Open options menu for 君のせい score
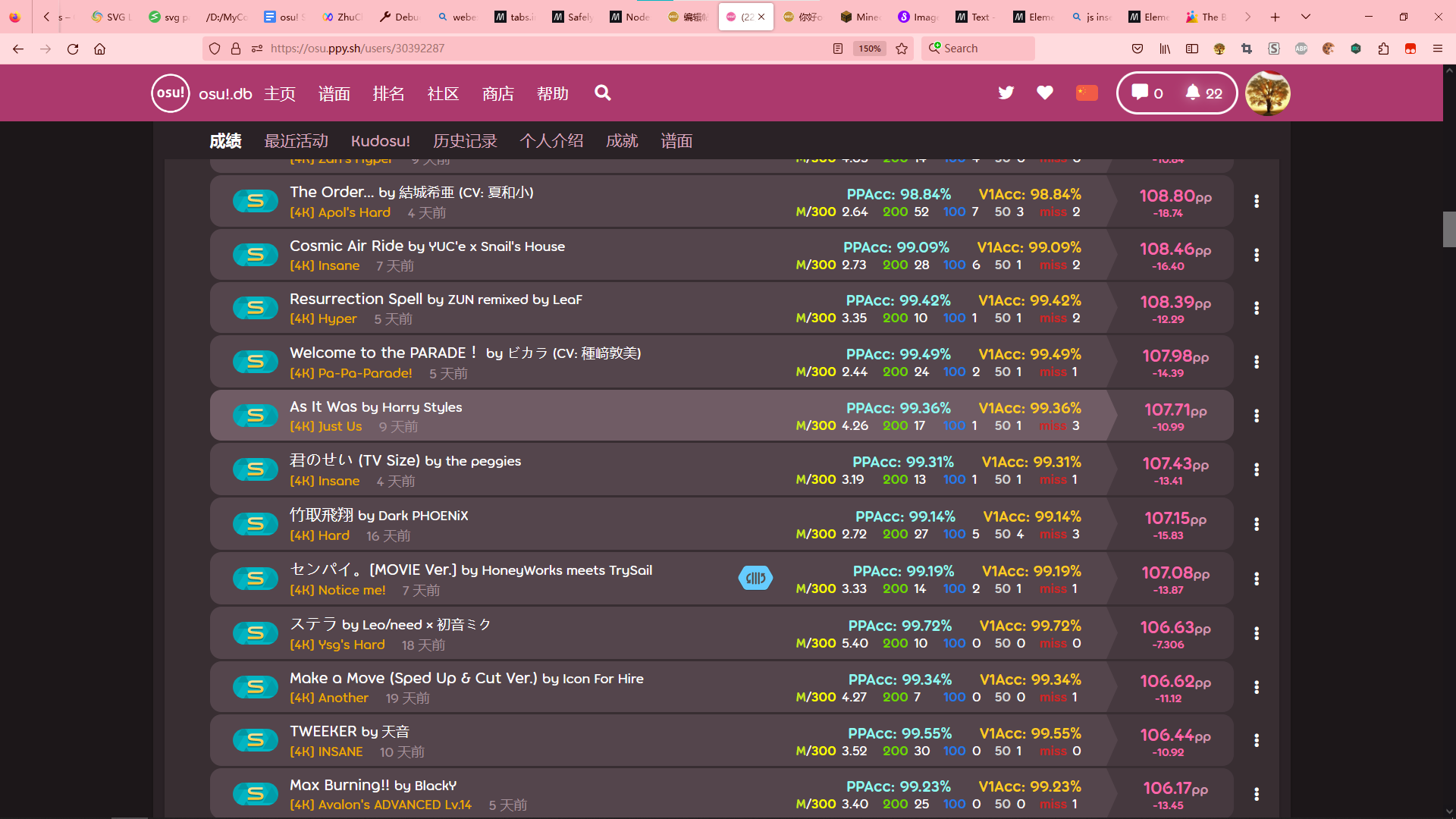This screenshot has height=819, width=1456. click(1257, 469)
